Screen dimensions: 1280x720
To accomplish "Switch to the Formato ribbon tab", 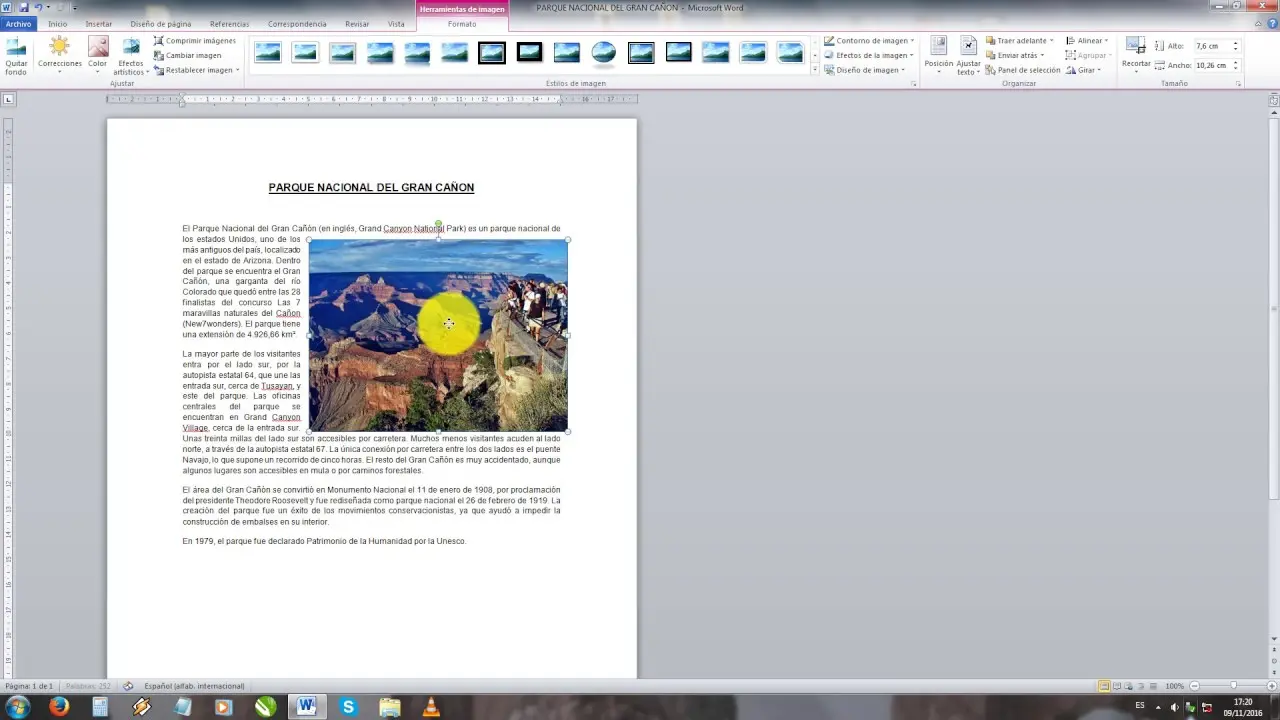I will coord(462,24).
